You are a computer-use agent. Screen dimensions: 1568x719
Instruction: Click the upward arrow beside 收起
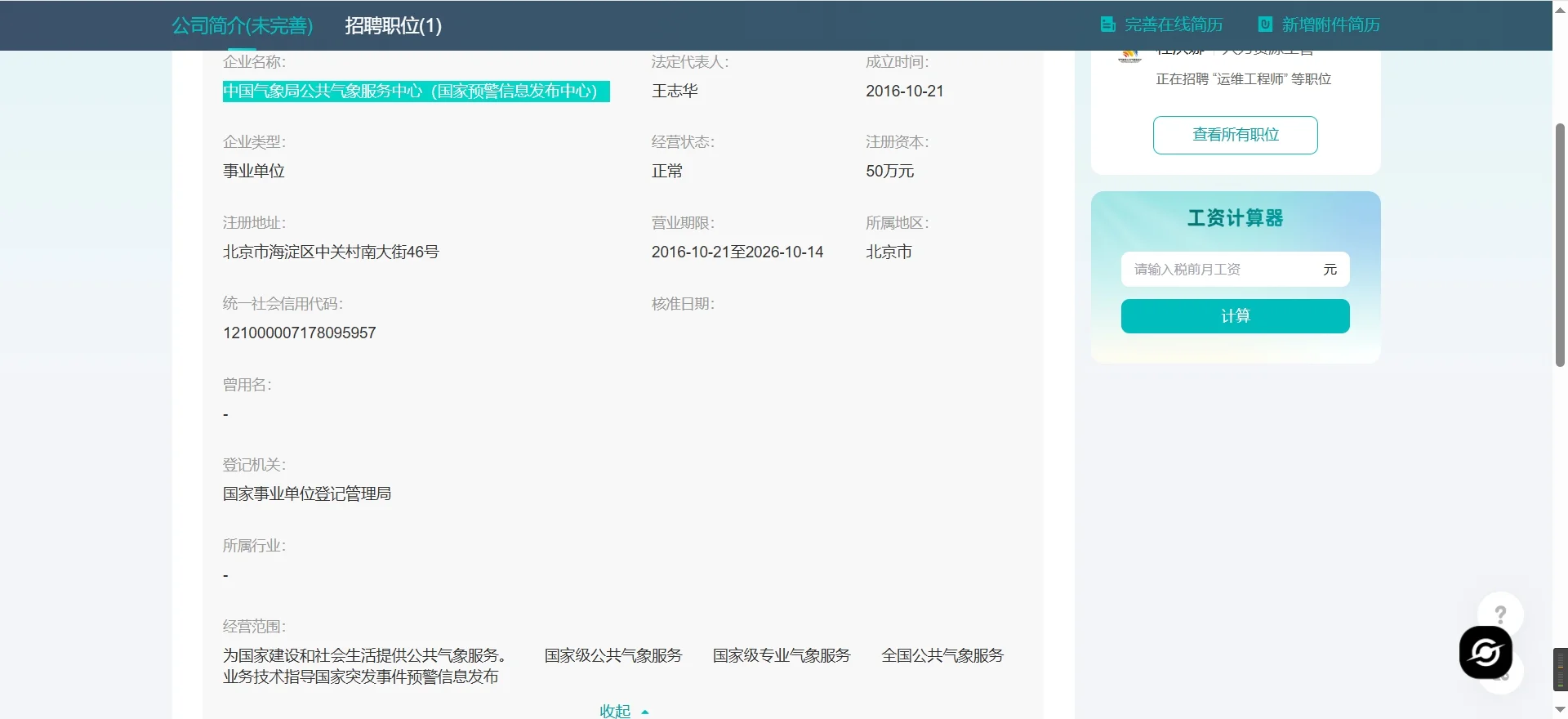tap(645, 712)
